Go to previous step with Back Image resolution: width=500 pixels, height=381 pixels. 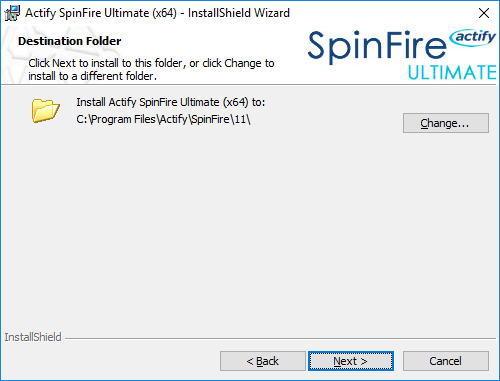click(262, 361)
